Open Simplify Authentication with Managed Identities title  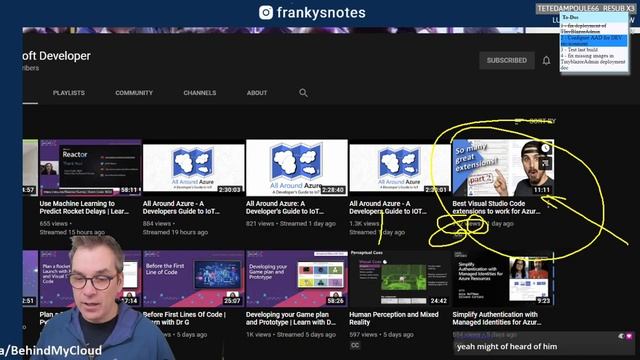tap(497, 318)
